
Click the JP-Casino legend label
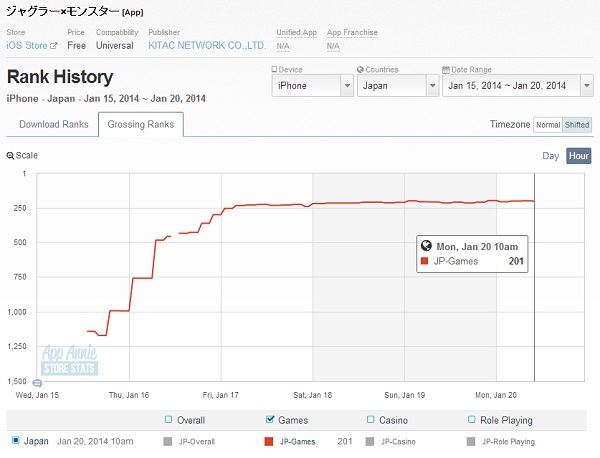398,442
